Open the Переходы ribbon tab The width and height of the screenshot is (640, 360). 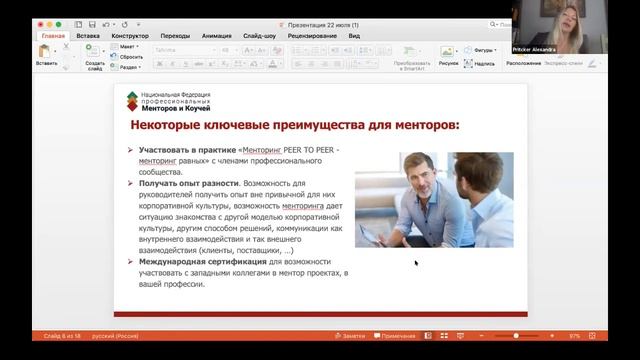pyautogui.click(x=175, y=36)
